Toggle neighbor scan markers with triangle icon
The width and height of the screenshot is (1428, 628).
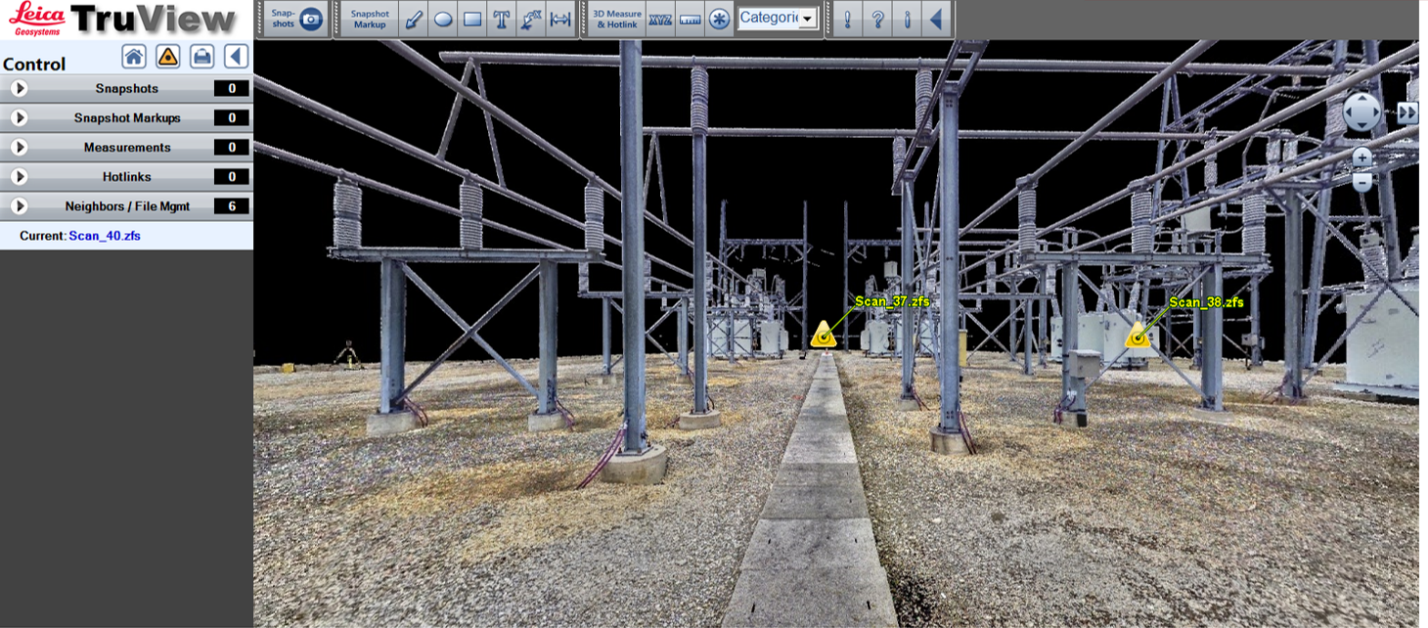click(168, 56)
